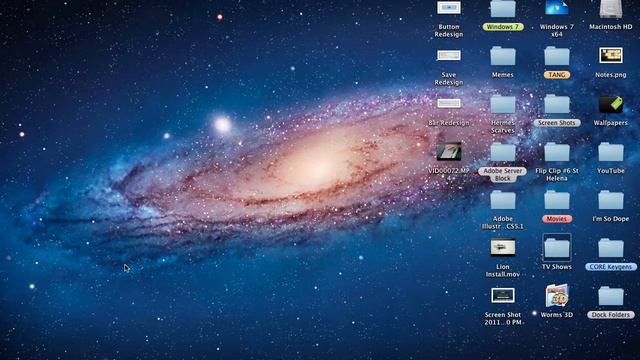Click the 'YouTube' label text
Screen dimensions: 640x360
pyautogui.click(x=611, y=171)
